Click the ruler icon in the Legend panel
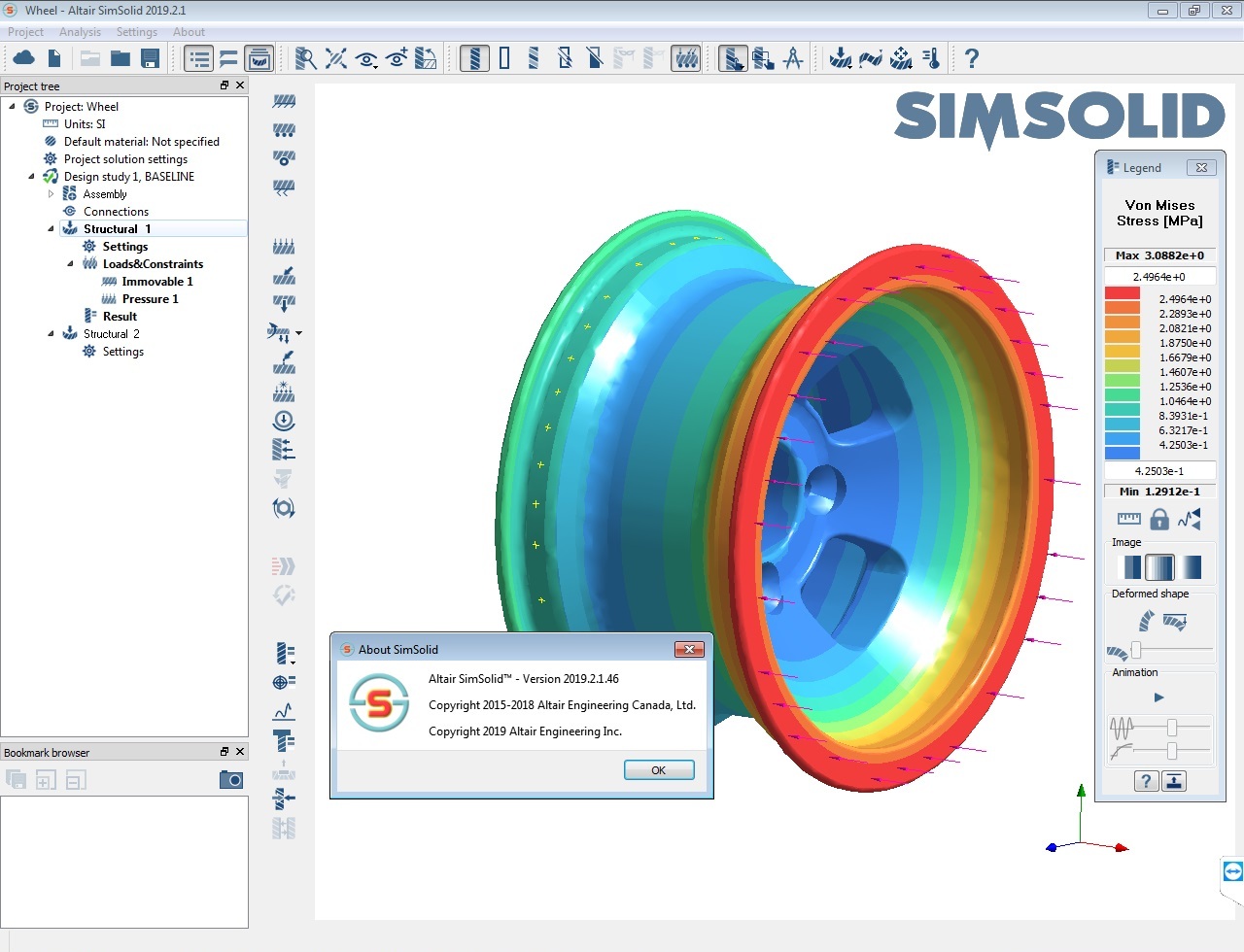The width and height of the screenshot is (1244, 952). coord(1128,519)
